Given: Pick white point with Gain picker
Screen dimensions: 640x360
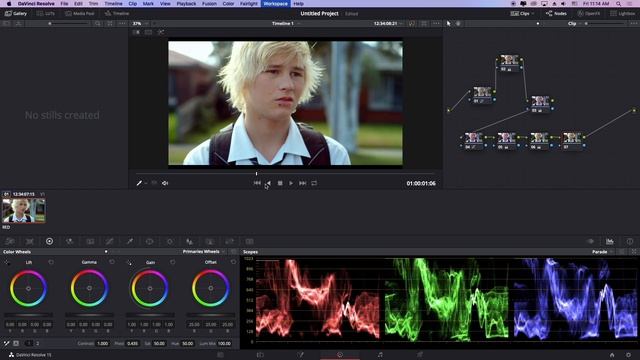Looking at the screenshot, I should coord(129,262).
